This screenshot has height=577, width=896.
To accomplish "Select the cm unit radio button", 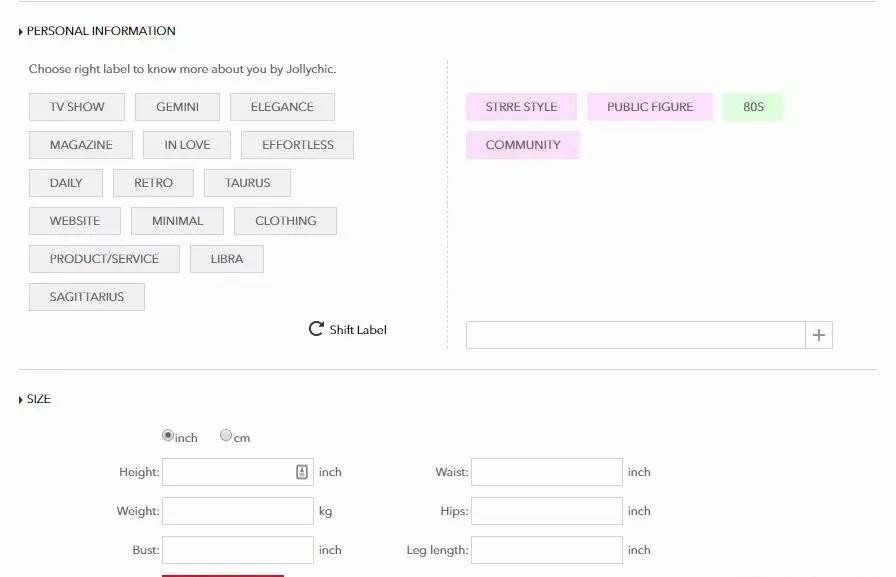I will (x=226, y=435).
